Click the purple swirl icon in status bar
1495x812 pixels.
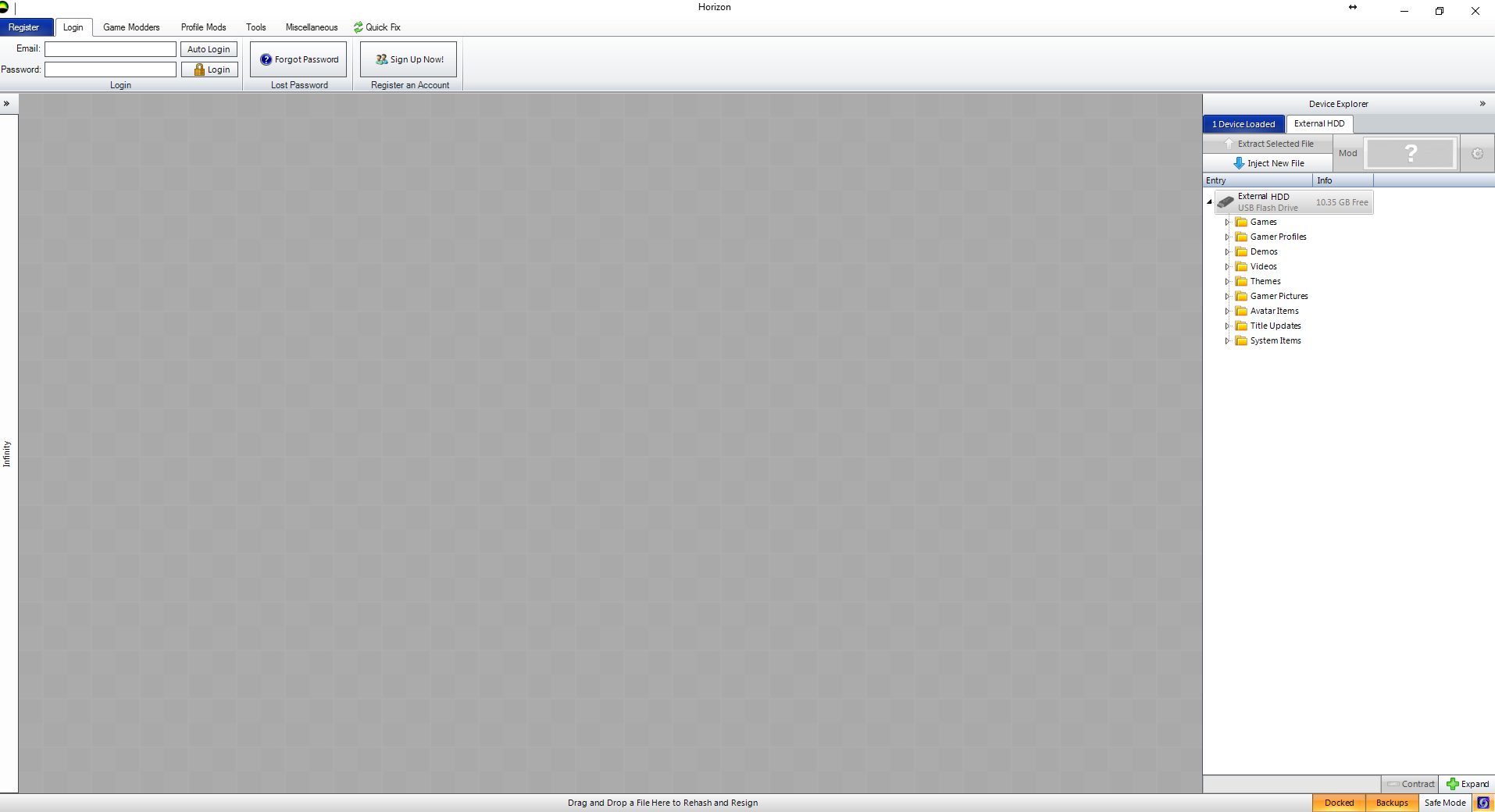1483,803
